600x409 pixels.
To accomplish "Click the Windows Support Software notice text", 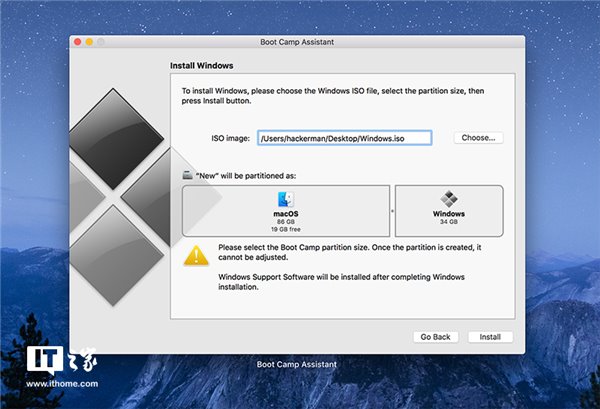I will tap(341, 282).
